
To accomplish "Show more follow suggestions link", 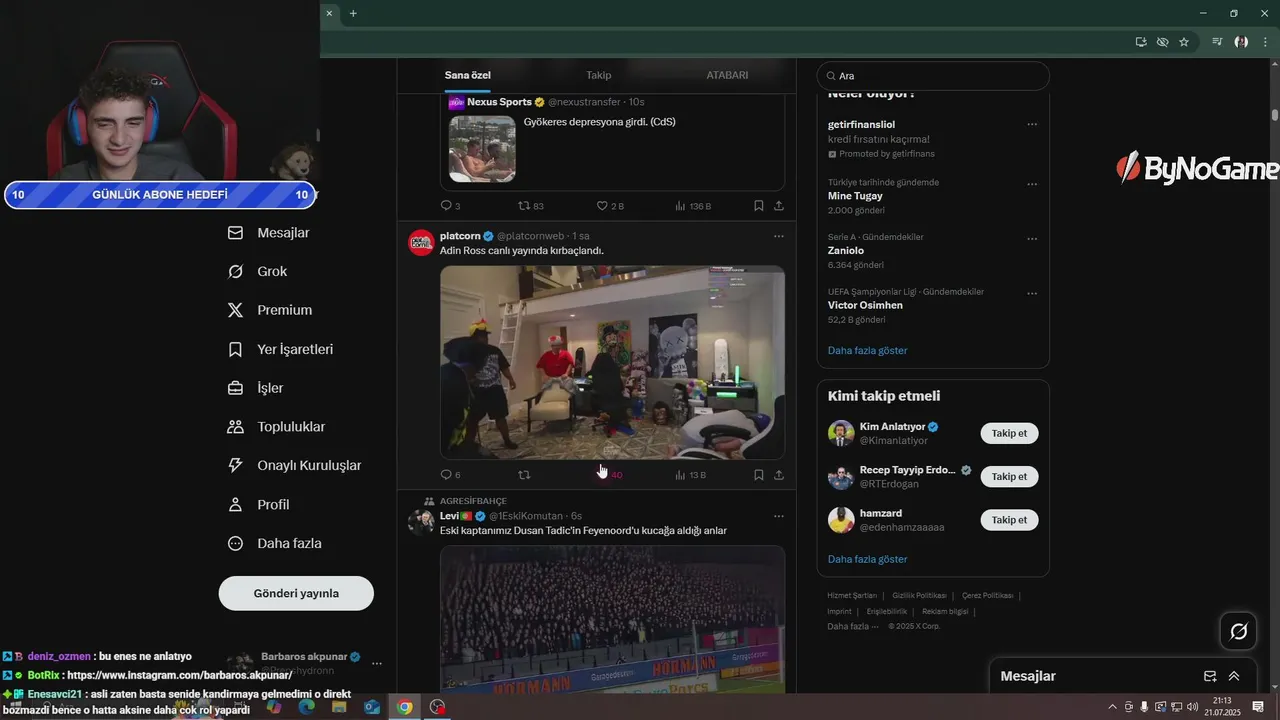I will 868,559.
